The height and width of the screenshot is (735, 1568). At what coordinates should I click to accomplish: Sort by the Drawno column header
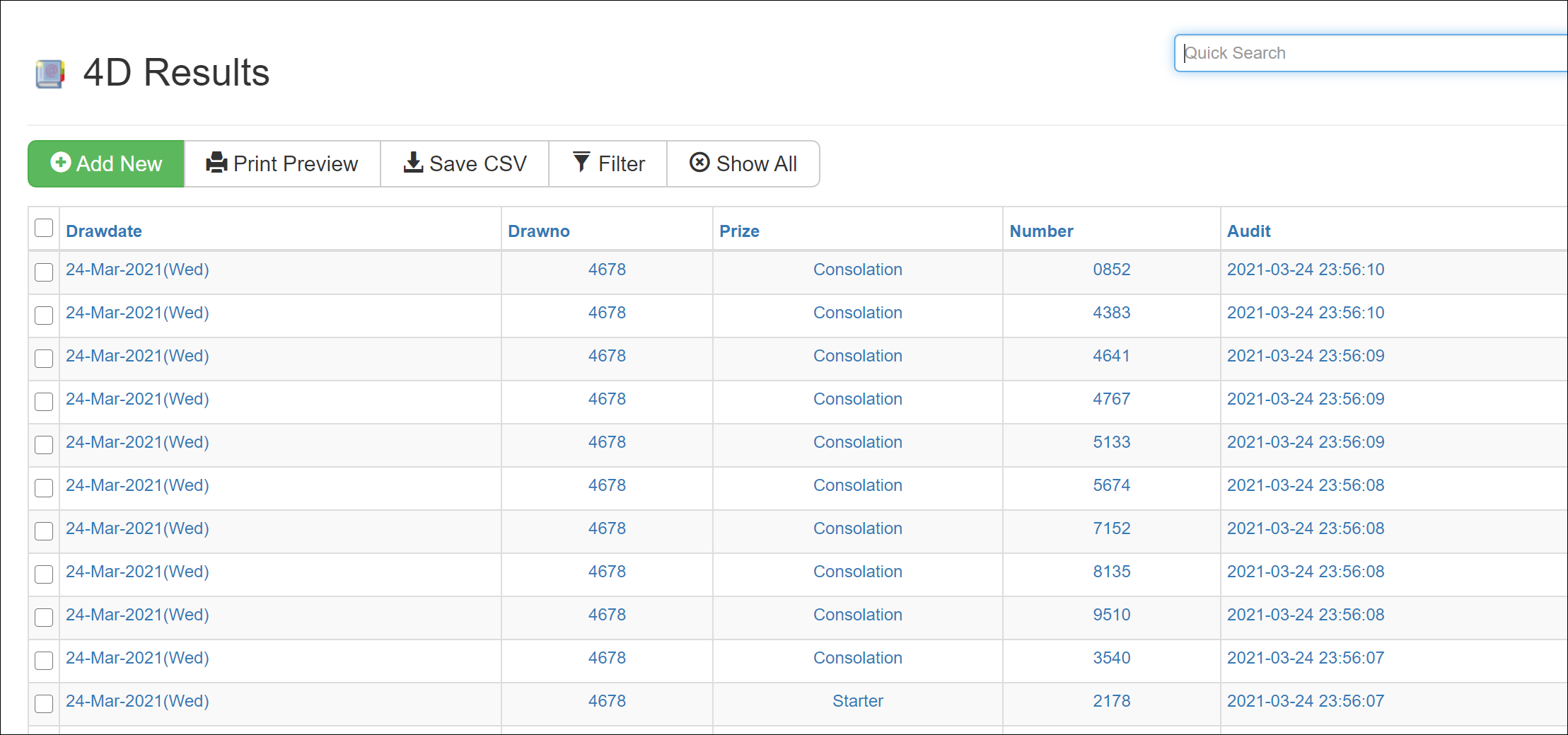pos(538,231)
